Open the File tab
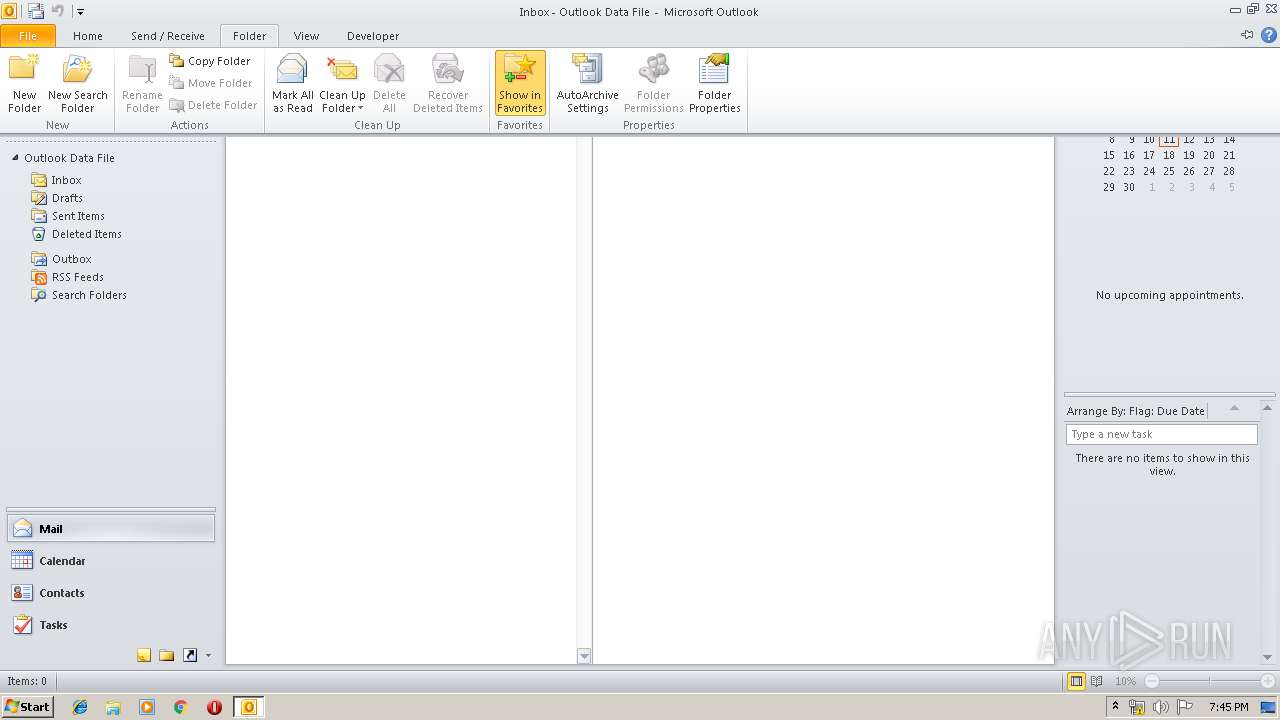The image size is (1280, 720). (28, 36)
